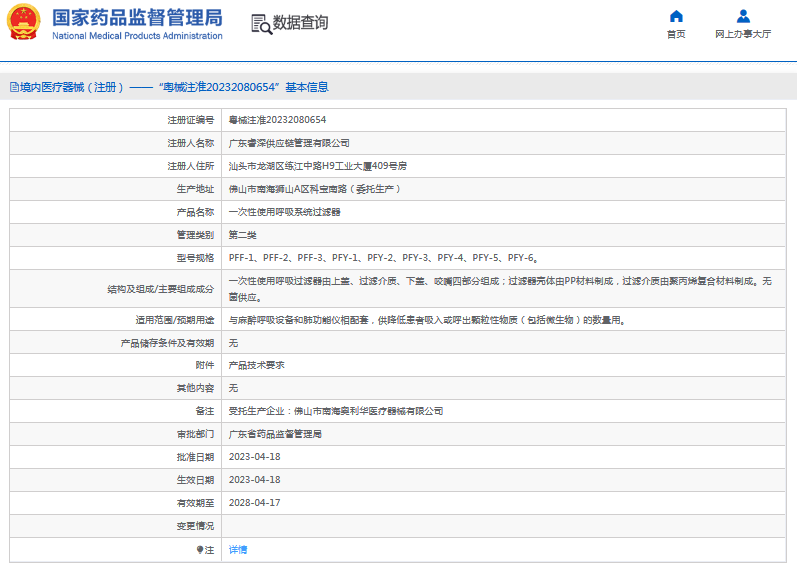Click the lightbulb icon beside 注
Image resolution: width=797 pixels, height=566 pixels.
click(x=200, y=550)
